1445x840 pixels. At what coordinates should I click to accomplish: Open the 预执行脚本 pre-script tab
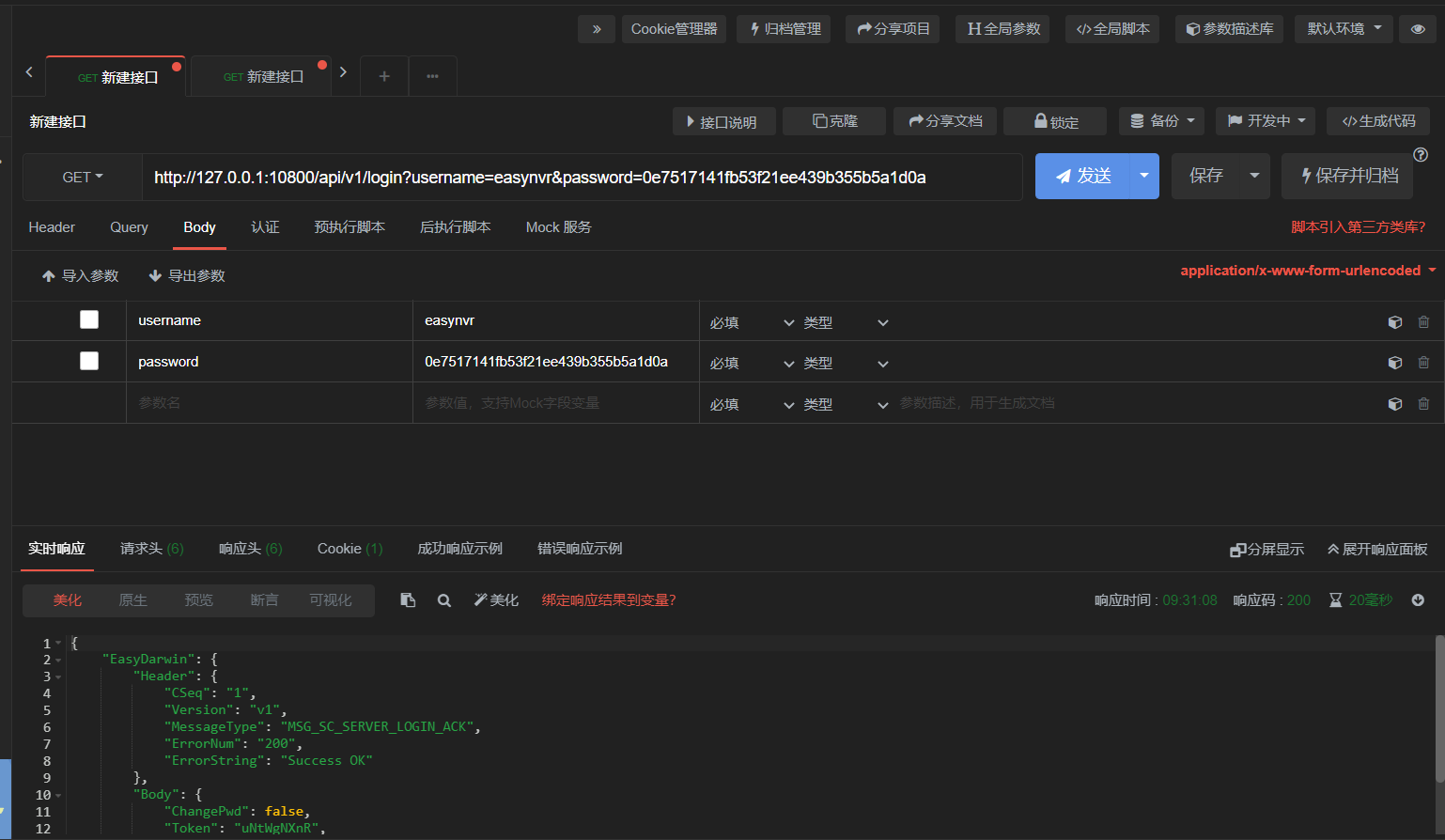pyautogui.click(x=350, y=227)
